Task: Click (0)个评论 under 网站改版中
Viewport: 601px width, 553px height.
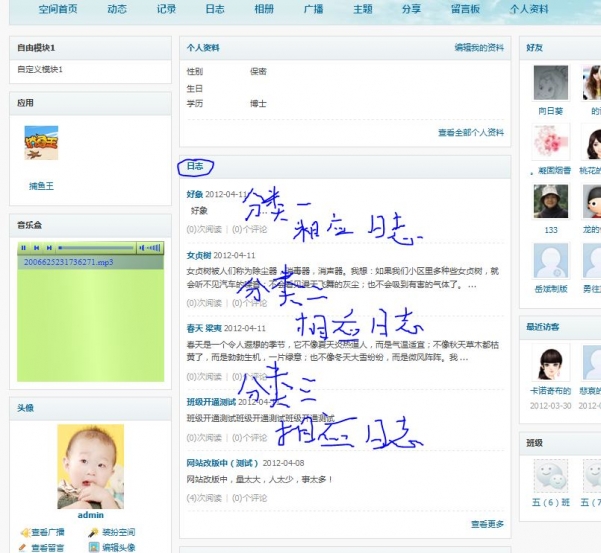Action: [x=250, y=498]
